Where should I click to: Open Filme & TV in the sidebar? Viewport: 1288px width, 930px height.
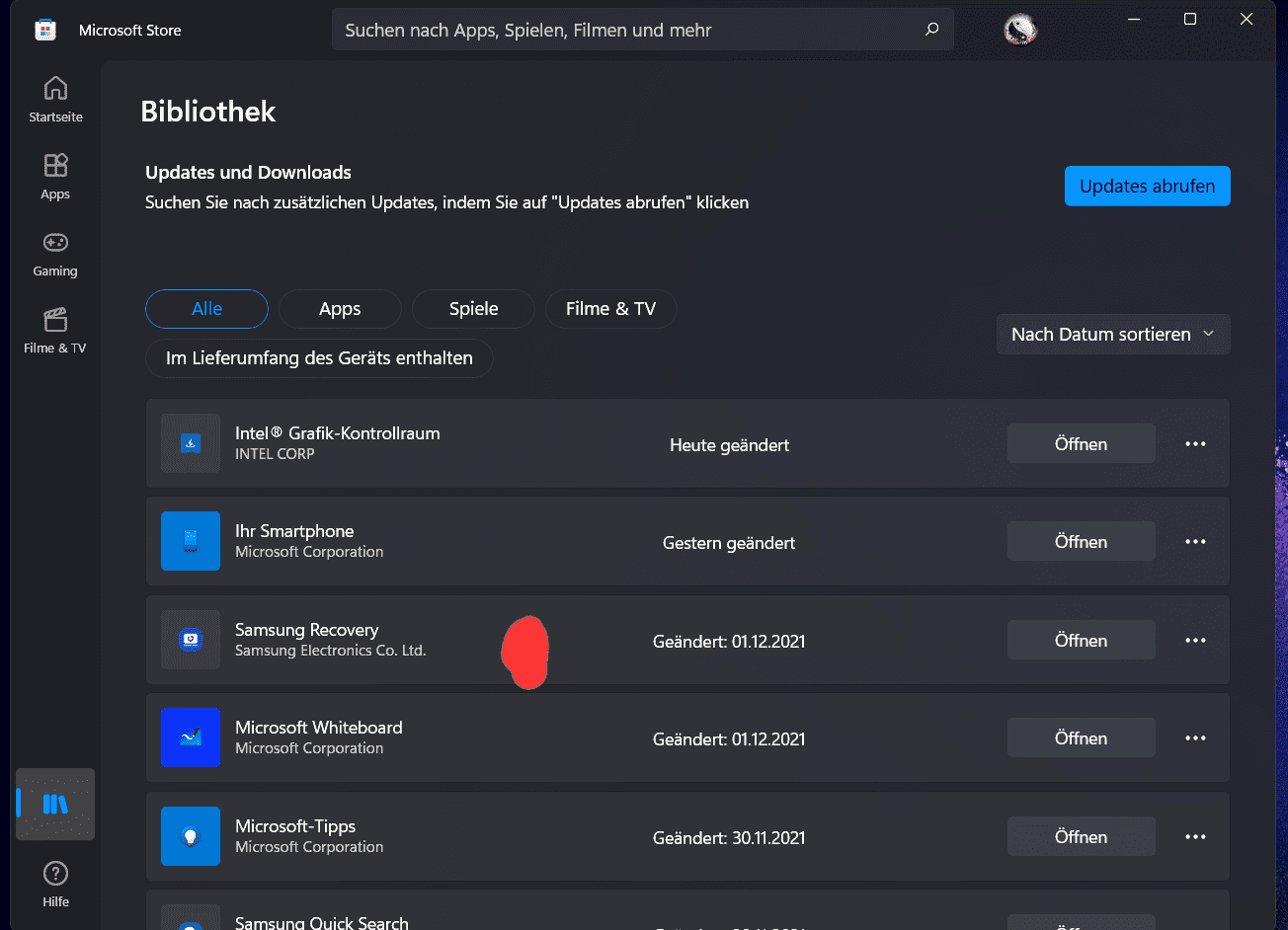(55, 331)
